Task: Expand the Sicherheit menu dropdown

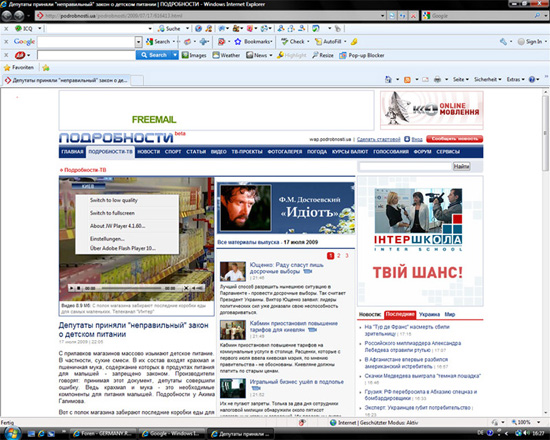Action: [488, 79]
